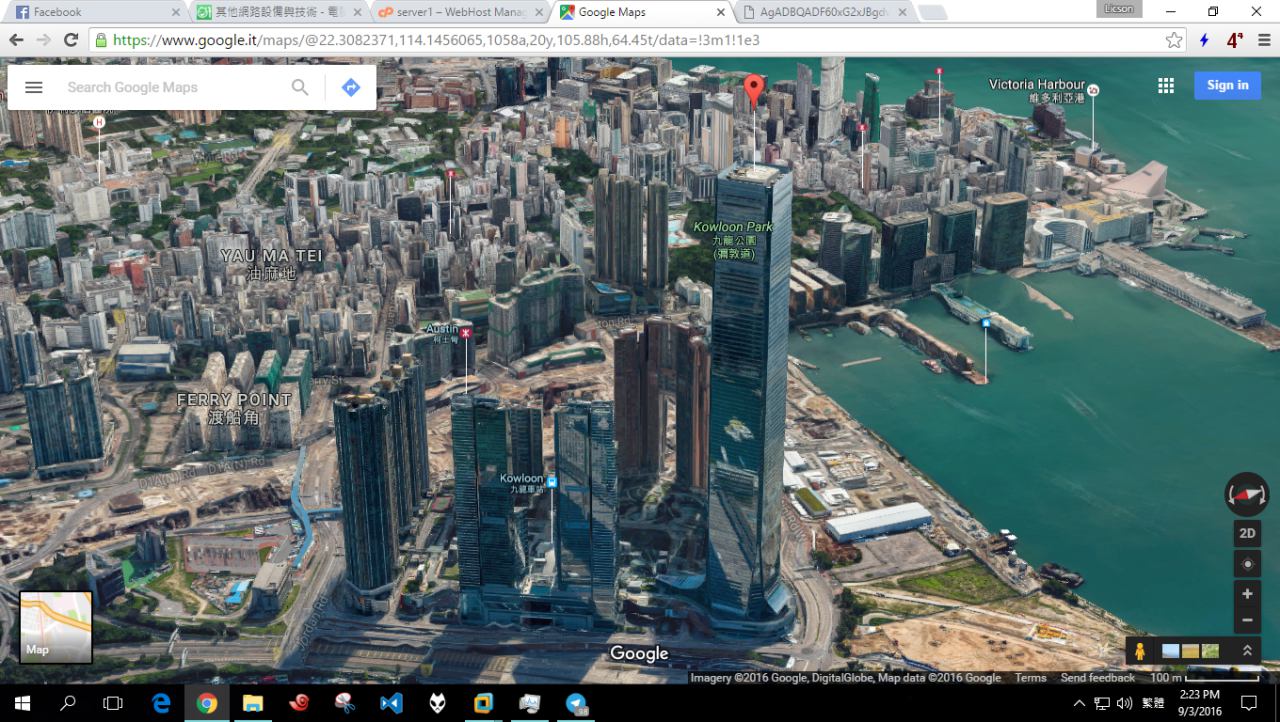This screenshot has height=722, width=1280.
Task: Zoom in with the plus button
Action: (x=1247, y=594)
